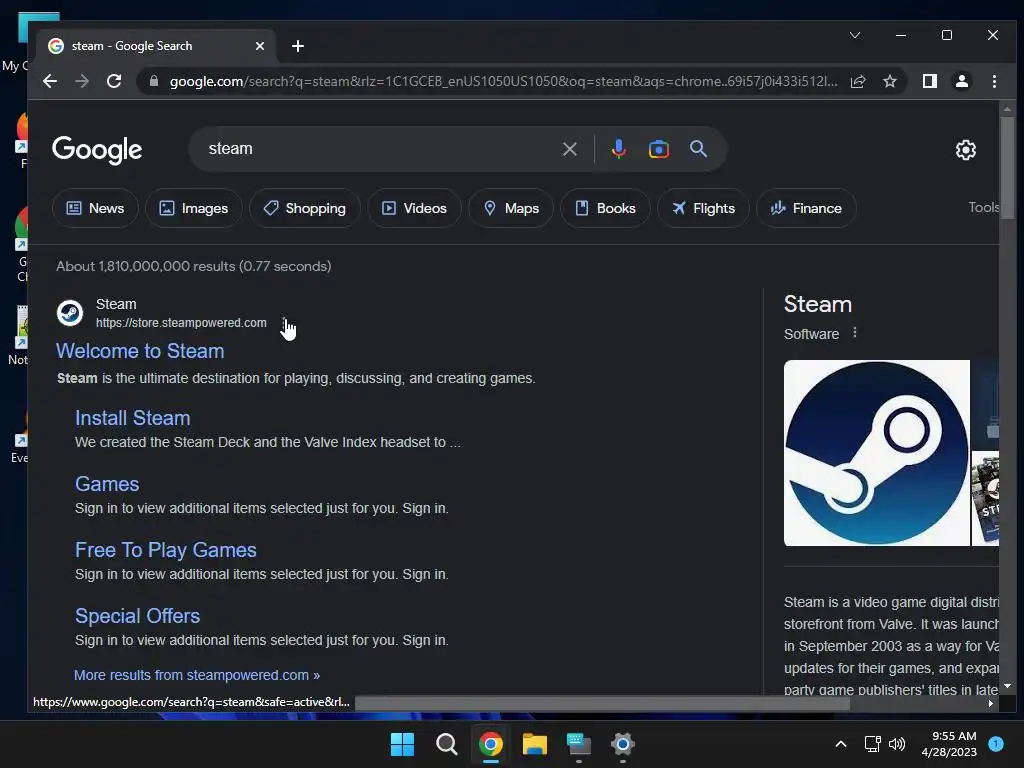Go back to the previous page
This screenshot has width=1024, height=768.
click(50, 81)
